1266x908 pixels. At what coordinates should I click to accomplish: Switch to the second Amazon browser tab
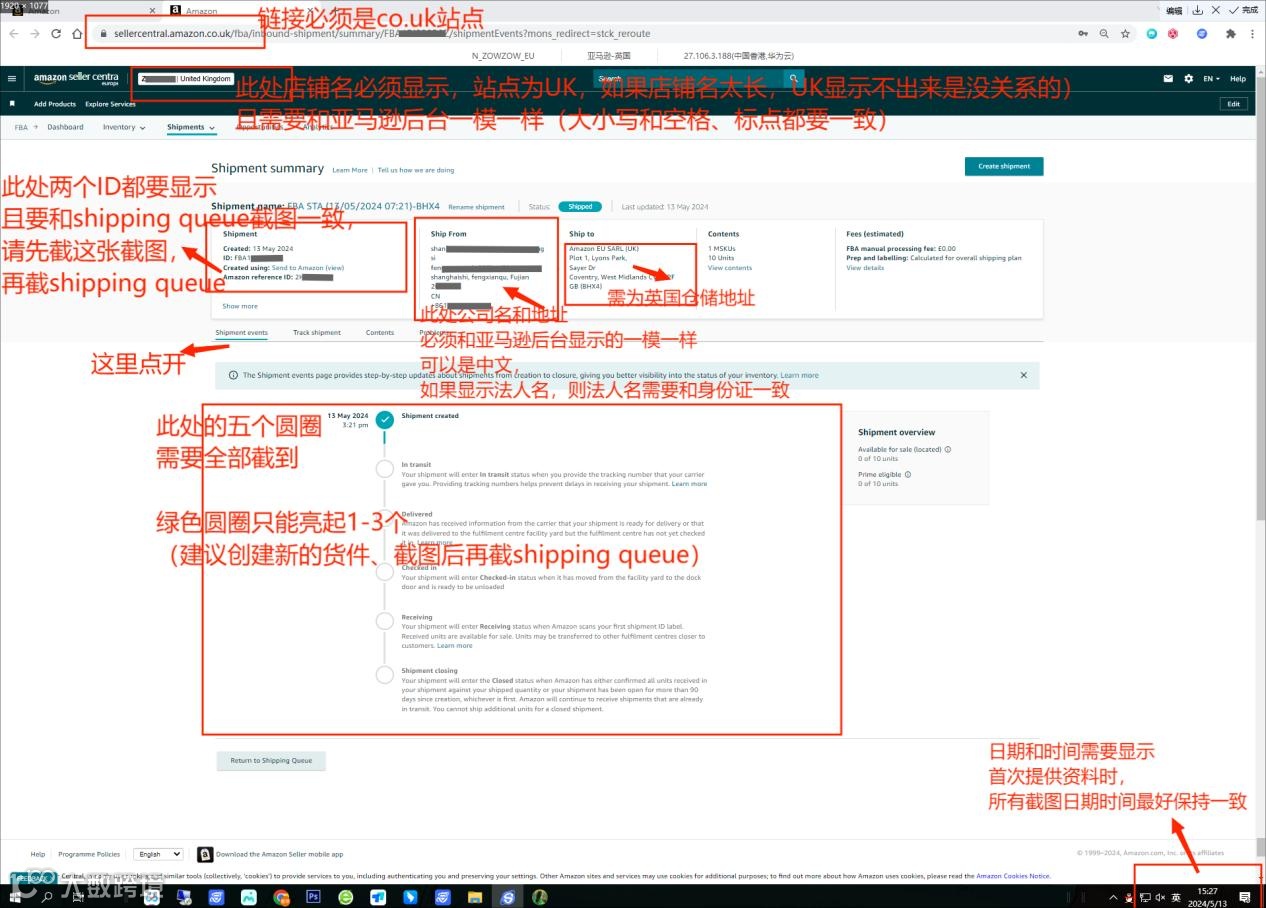pos(240,11)
